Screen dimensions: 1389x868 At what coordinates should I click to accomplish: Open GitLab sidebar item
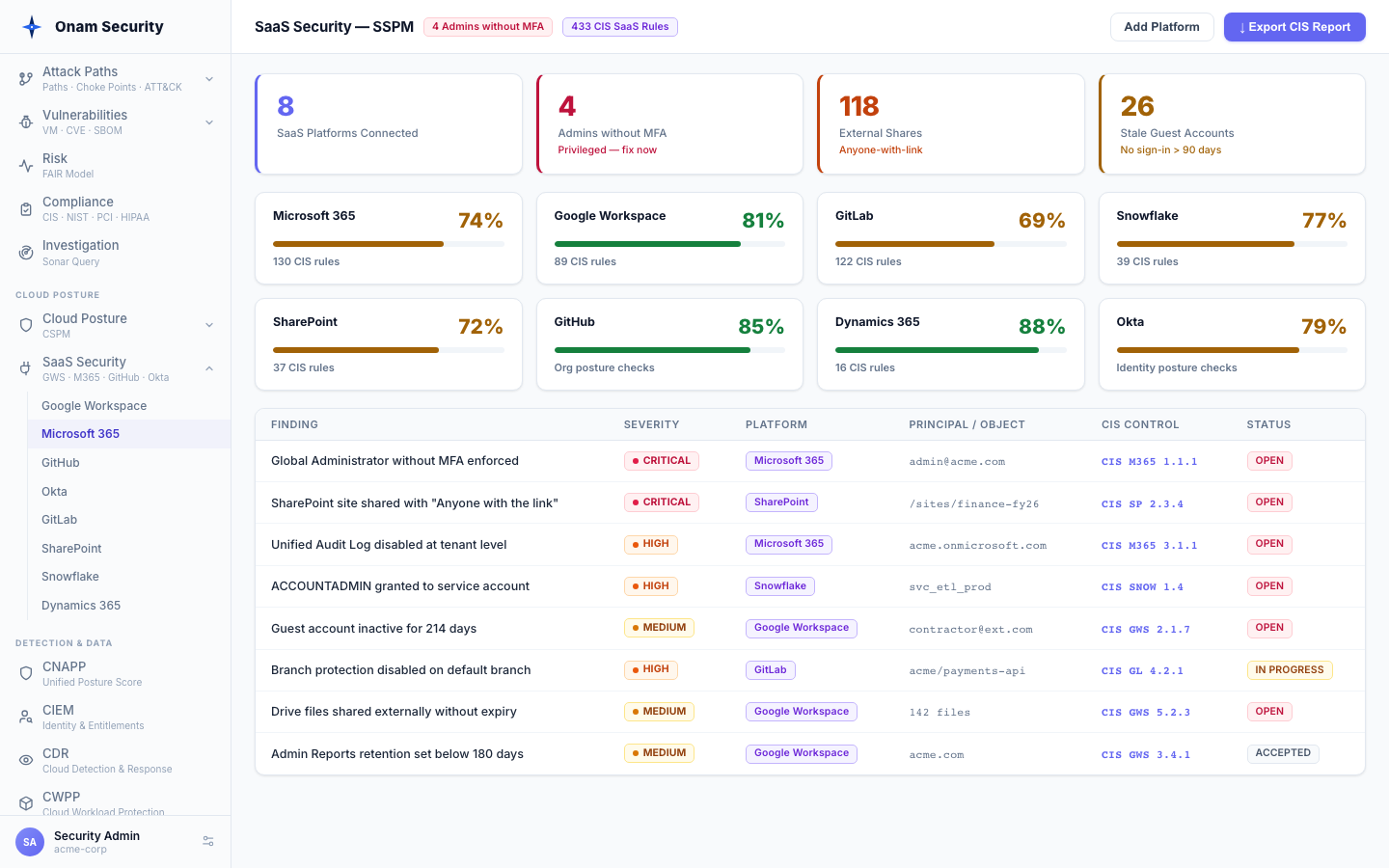pyautogui.click(x=129, y=520)
